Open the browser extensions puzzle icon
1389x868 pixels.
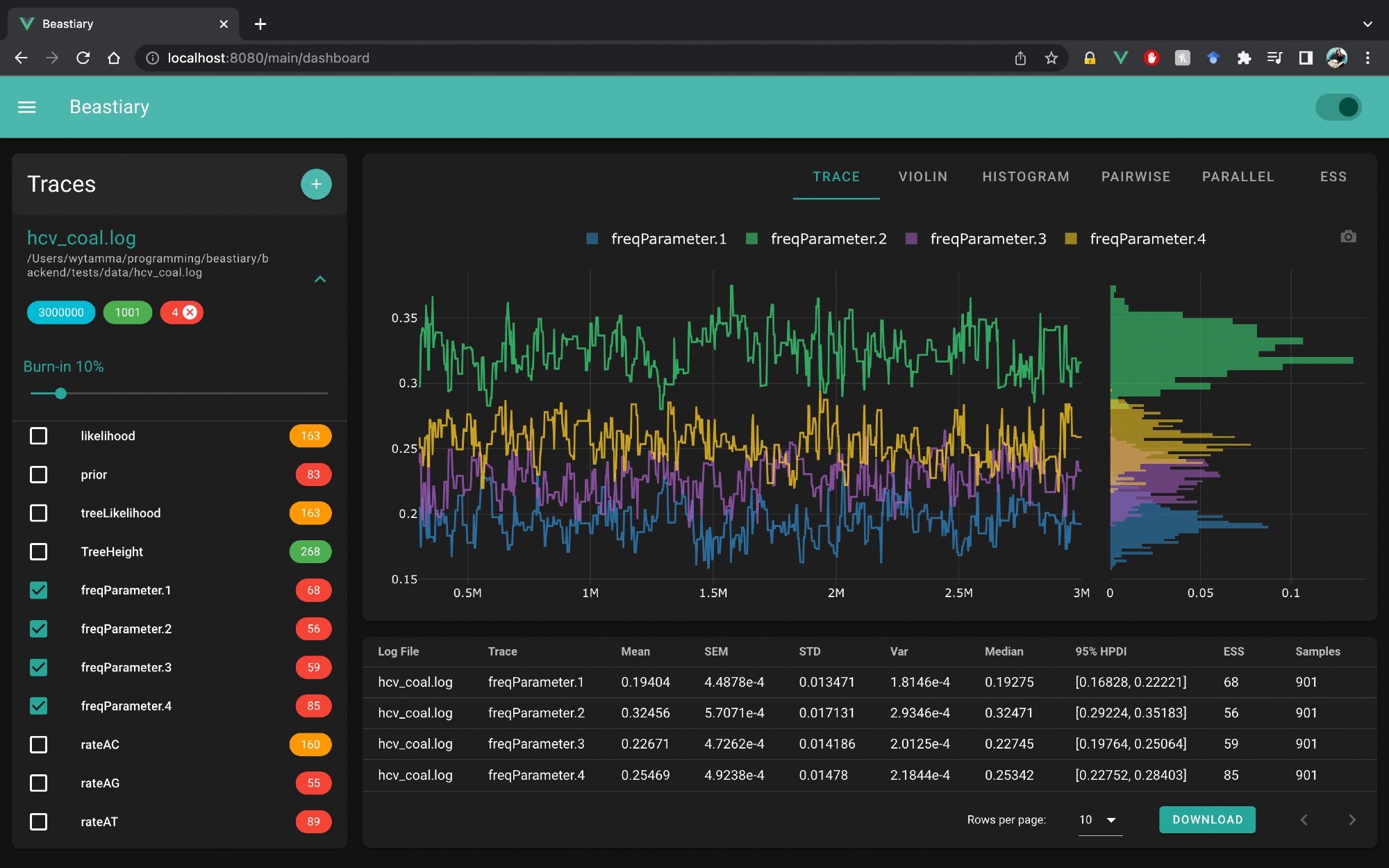pyautogui.click(x=1244, y=58)
